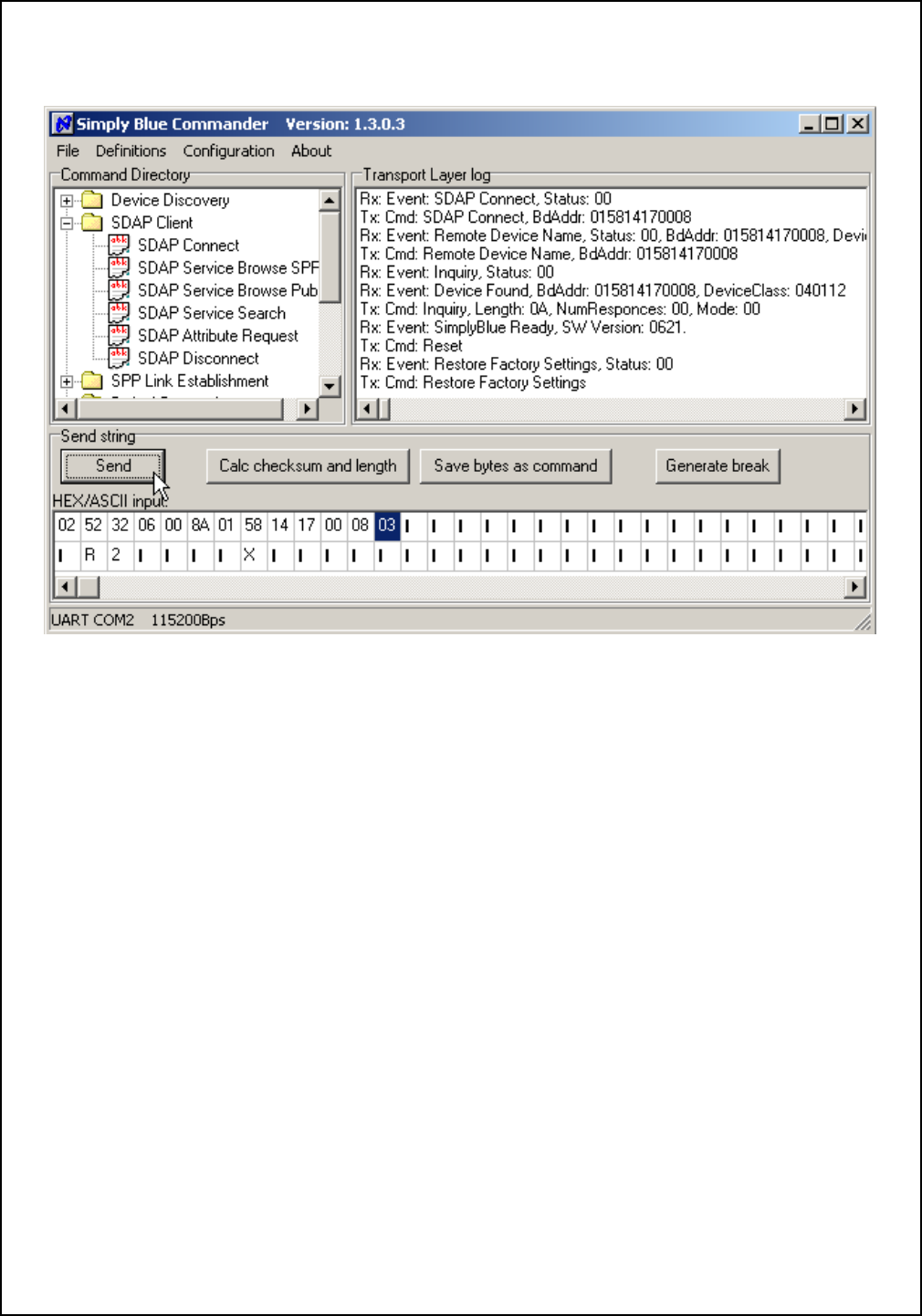The height and width of the screenshot is (1316, 922).
Task: Click highlighted hex cell 03
Action: pos(387,525)
